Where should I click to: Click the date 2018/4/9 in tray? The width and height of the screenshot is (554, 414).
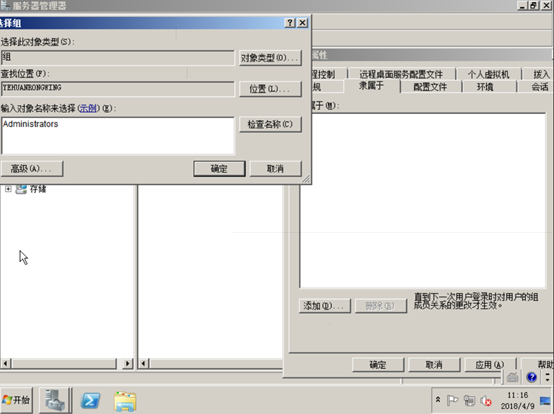[518, 406]
